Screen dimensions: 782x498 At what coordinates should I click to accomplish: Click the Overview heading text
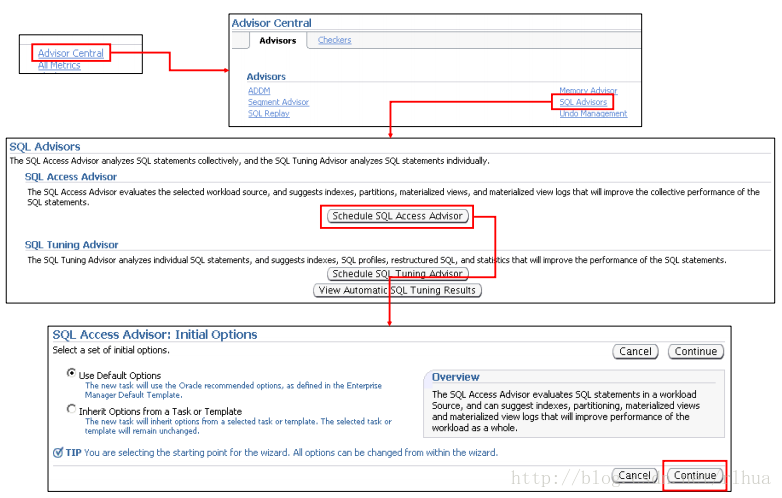point(455,377)
